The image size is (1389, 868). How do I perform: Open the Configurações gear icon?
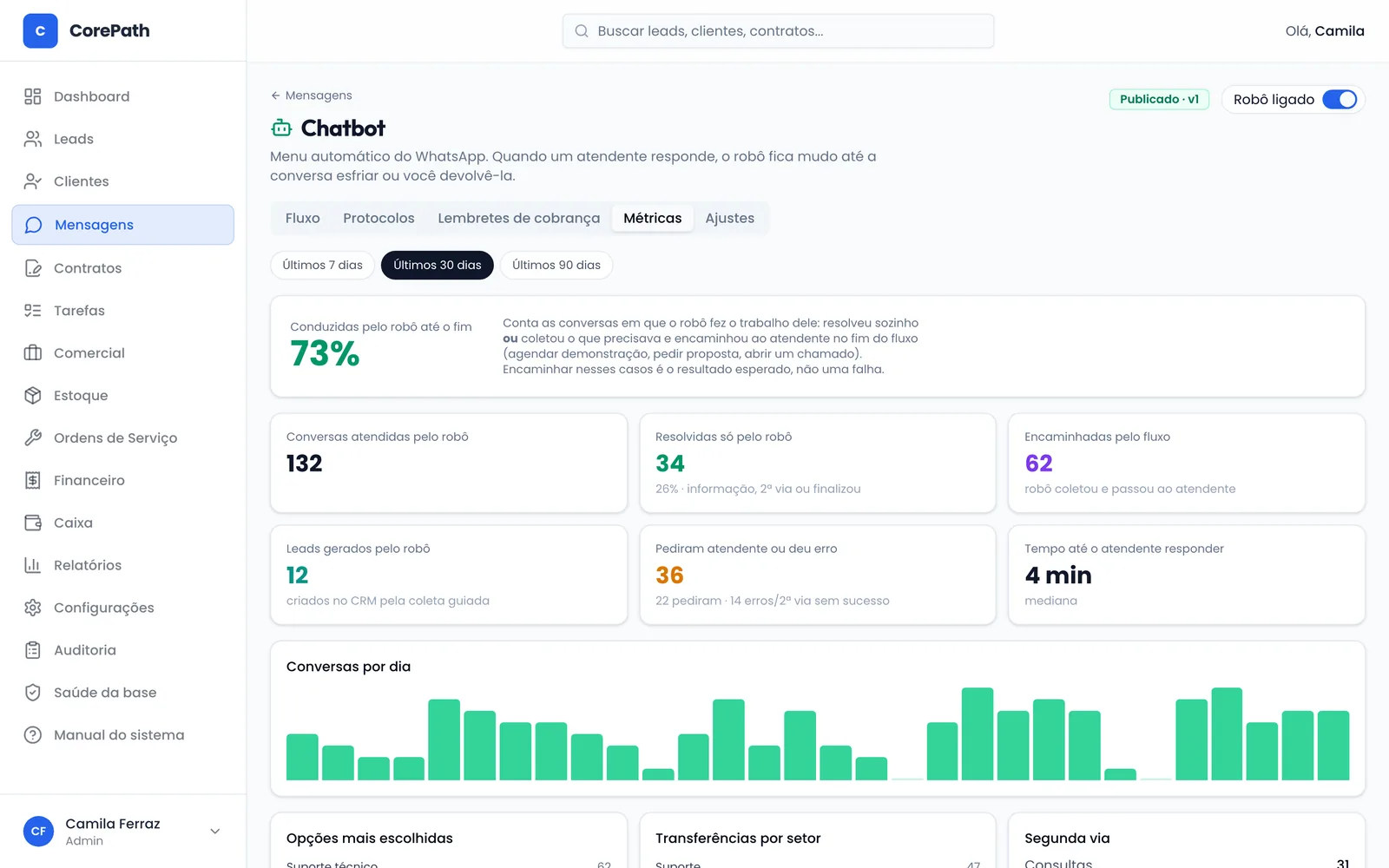point(33,608)
